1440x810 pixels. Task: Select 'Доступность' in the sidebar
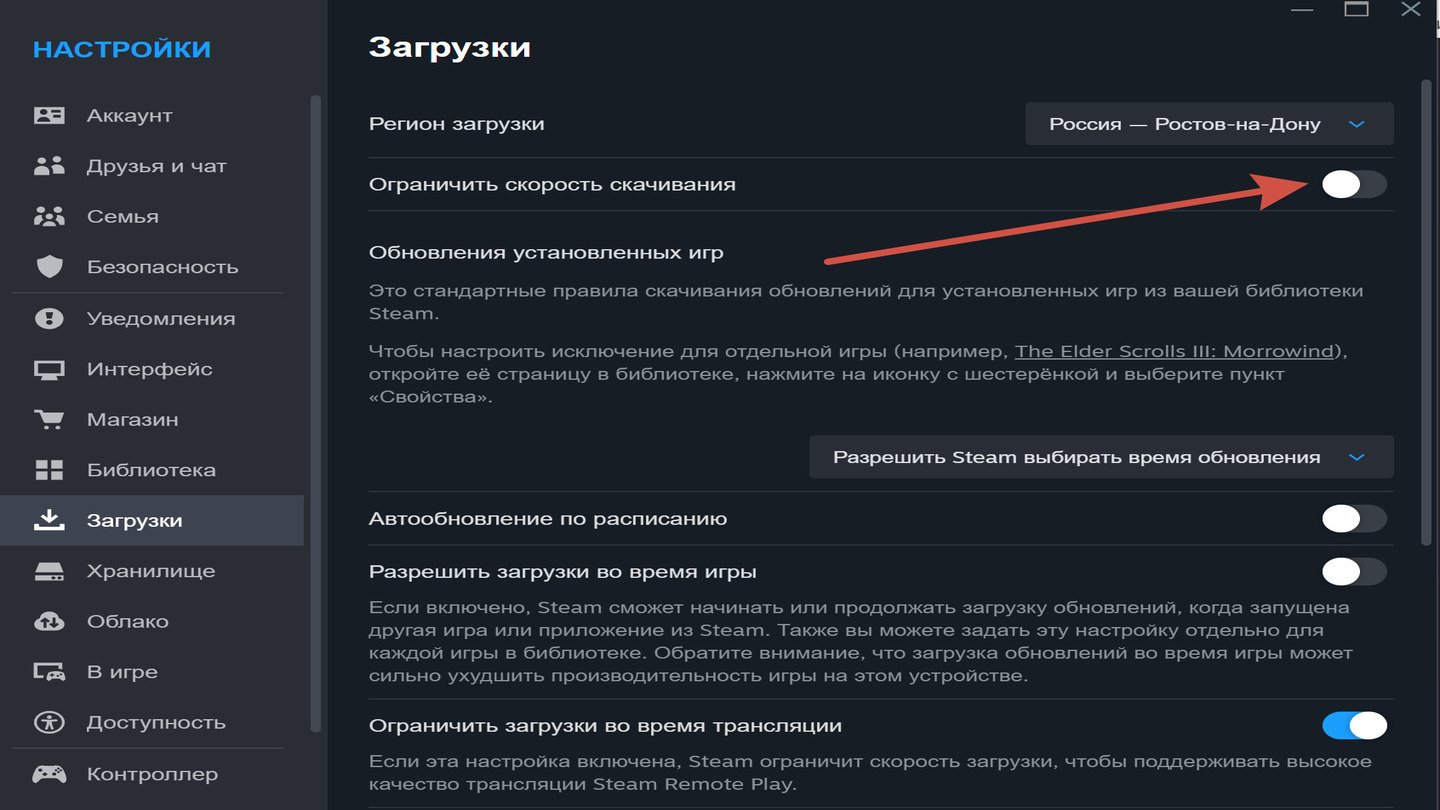(155, 722)
